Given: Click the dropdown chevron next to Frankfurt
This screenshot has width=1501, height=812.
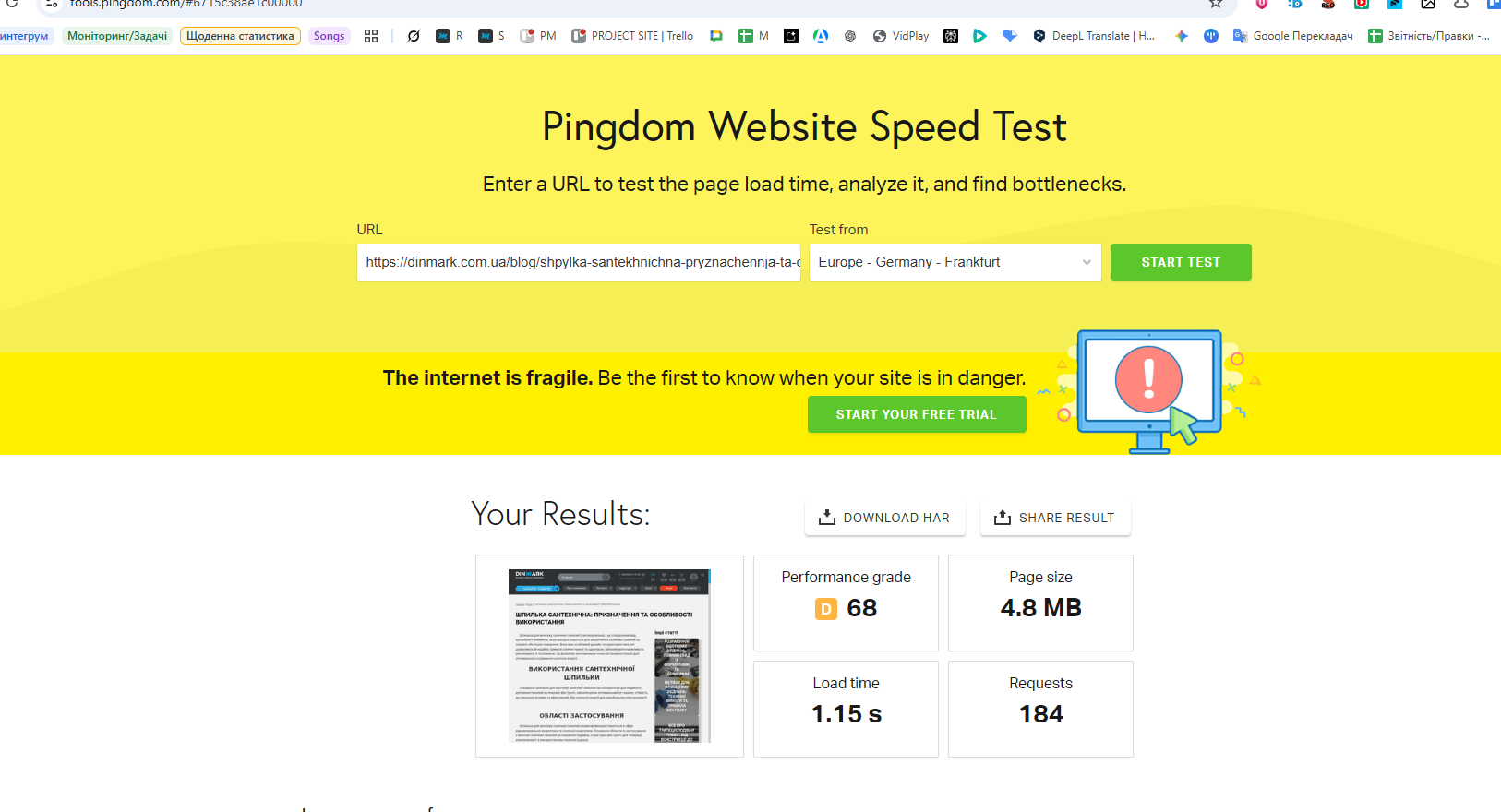Looking at the screenshot, I should tap(1087, 262).
